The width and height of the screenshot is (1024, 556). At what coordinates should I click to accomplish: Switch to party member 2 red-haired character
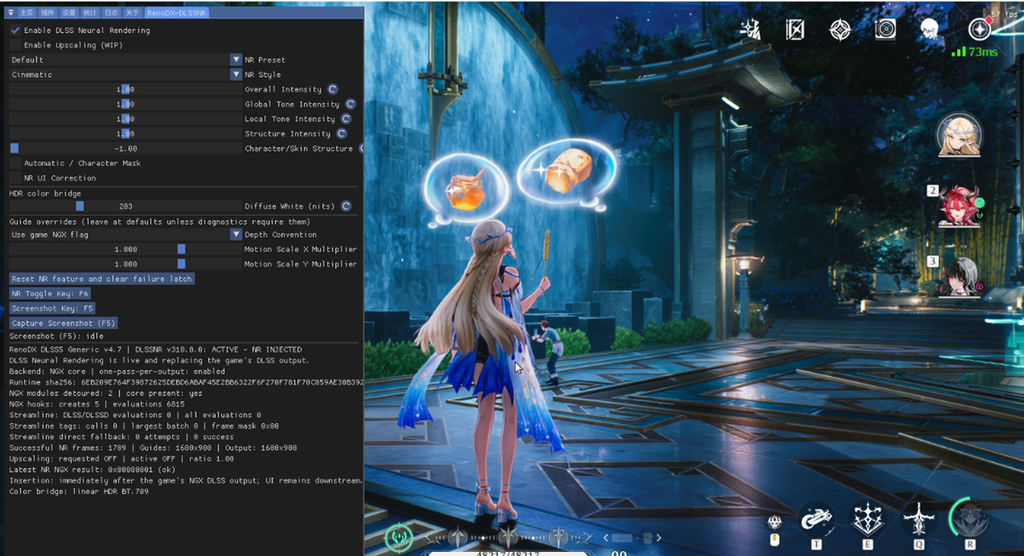point(960,206)
